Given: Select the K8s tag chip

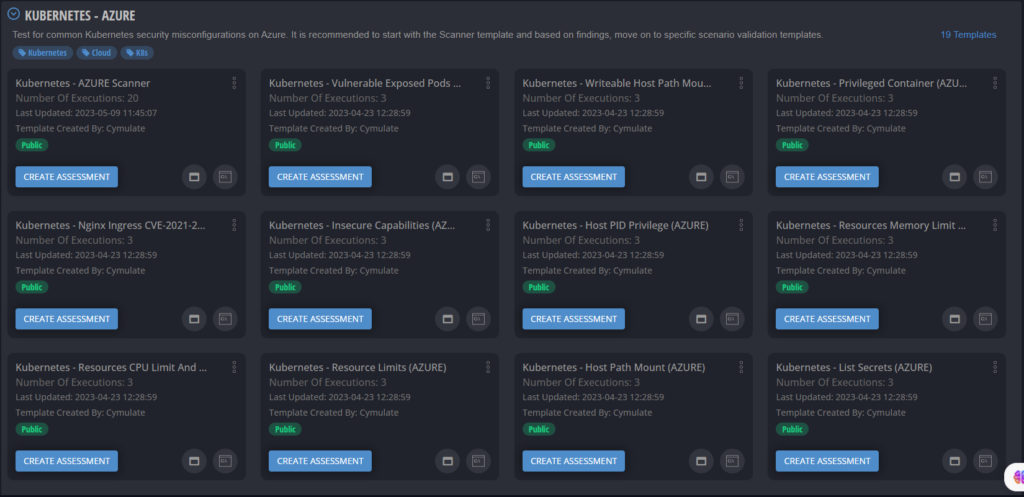Looking at the screenshot, I should 138,53.
